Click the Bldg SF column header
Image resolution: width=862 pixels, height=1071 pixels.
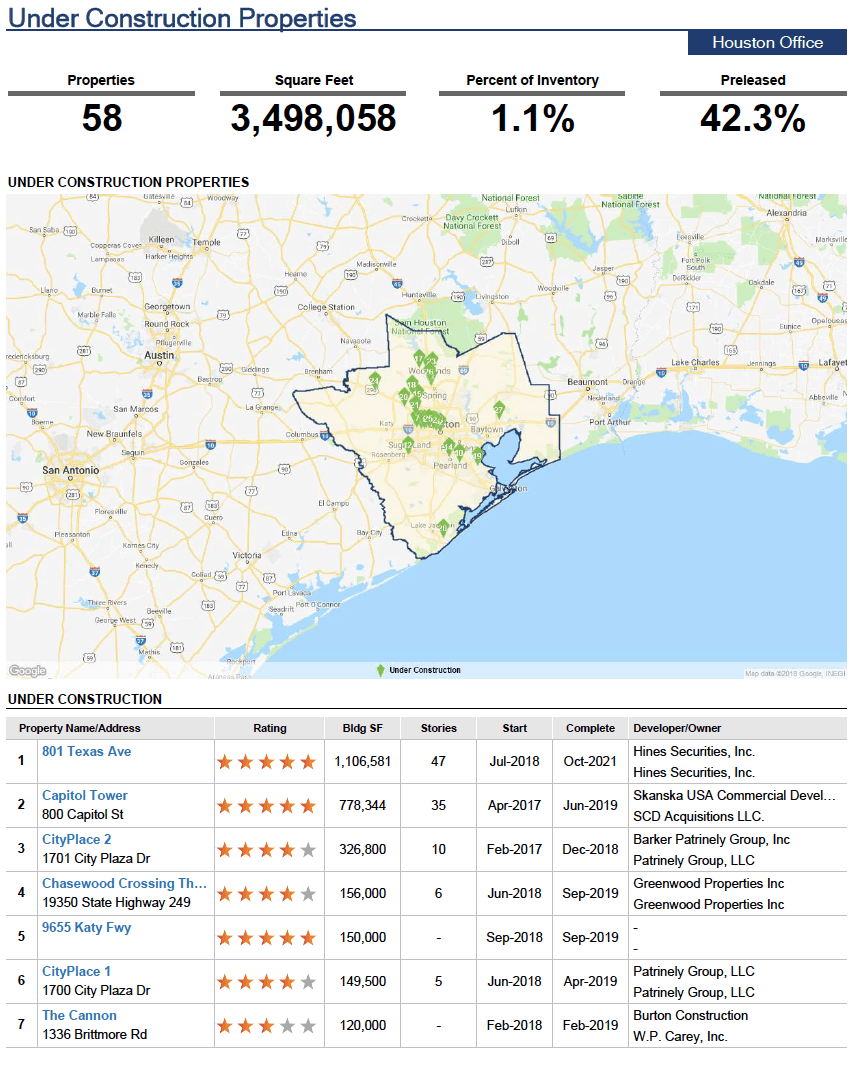point(363,728)
